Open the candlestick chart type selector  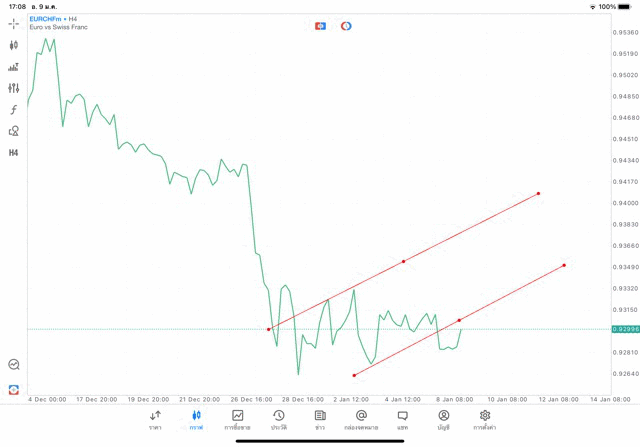pos(14,45)
